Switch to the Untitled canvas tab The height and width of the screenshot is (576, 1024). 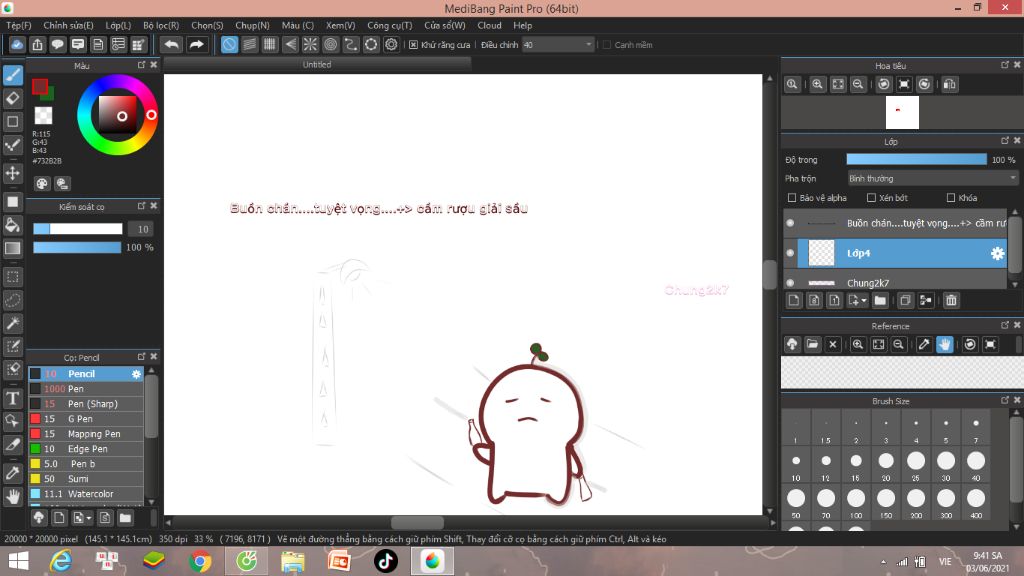point(317,65)
